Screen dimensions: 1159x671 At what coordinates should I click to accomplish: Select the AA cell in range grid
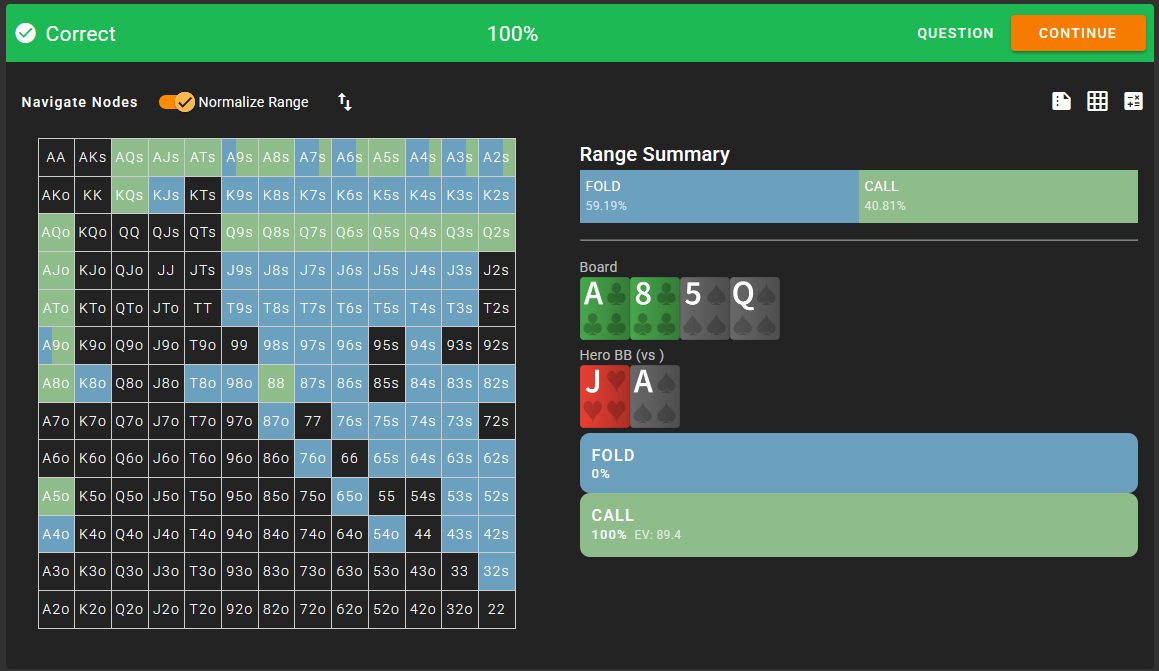pyautogui.click(x=56, y=157)
